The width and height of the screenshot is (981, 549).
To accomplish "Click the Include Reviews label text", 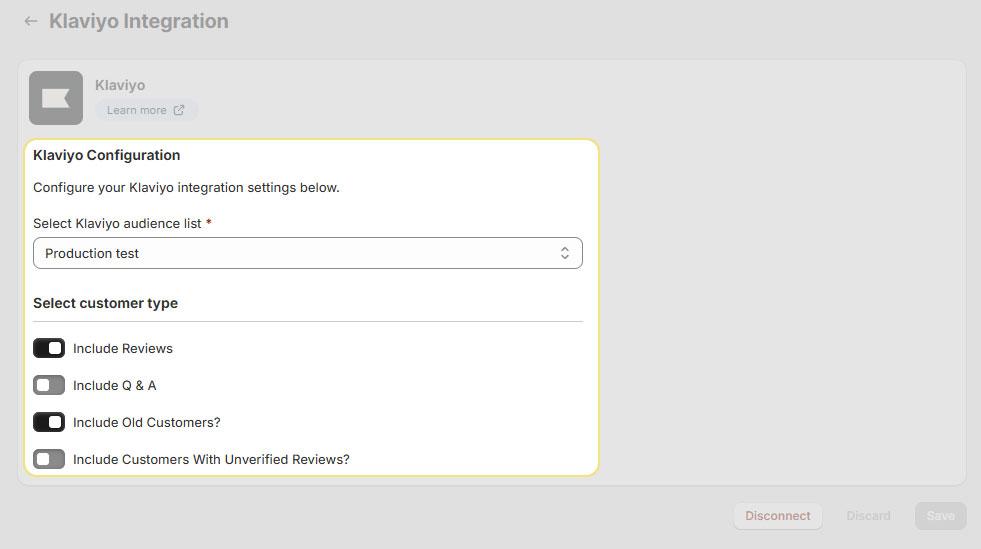I will tap(123, 348).
